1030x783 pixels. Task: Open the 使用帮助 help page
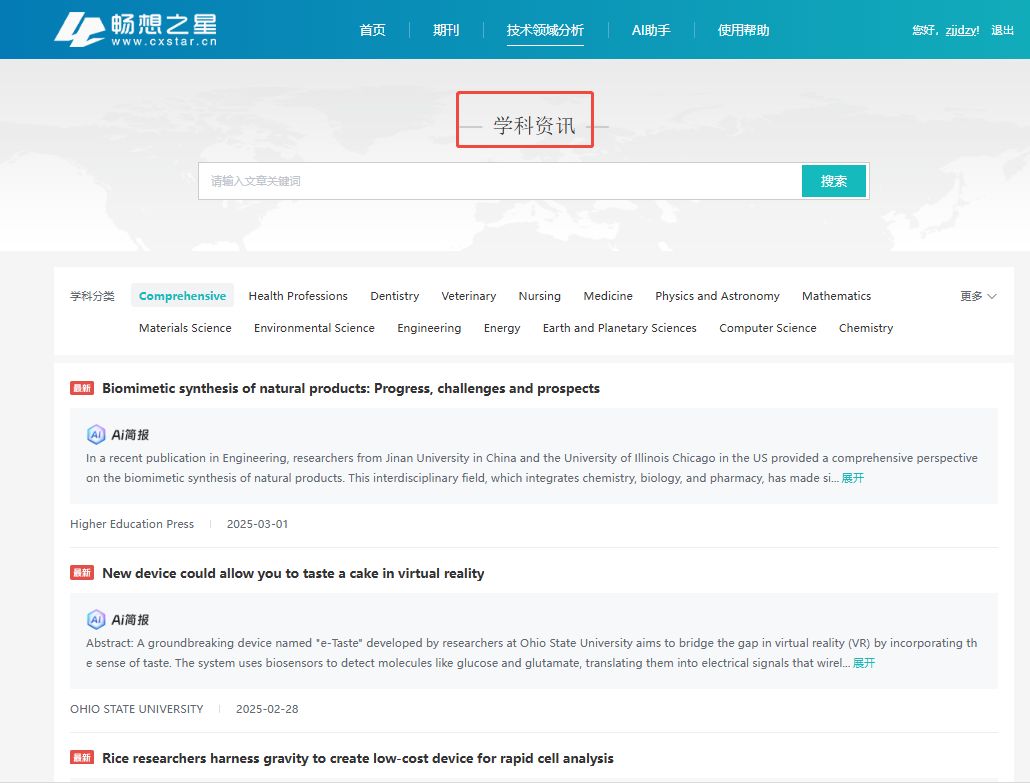point(743,30)
